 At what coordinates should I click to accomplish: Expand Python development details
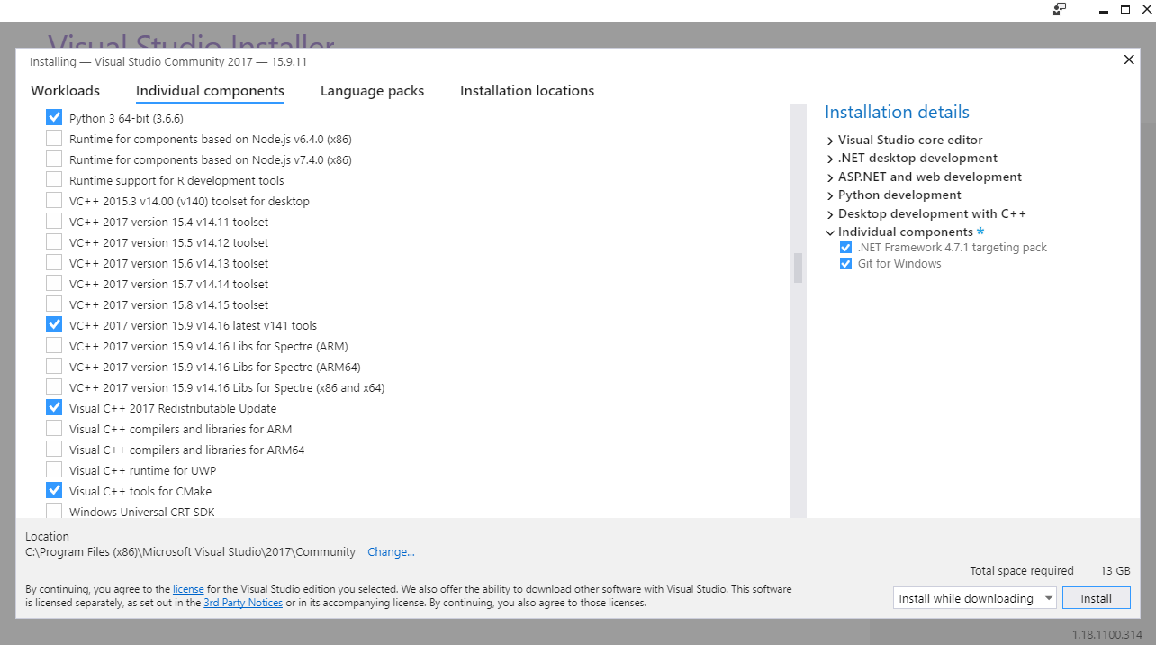[830, 195]
